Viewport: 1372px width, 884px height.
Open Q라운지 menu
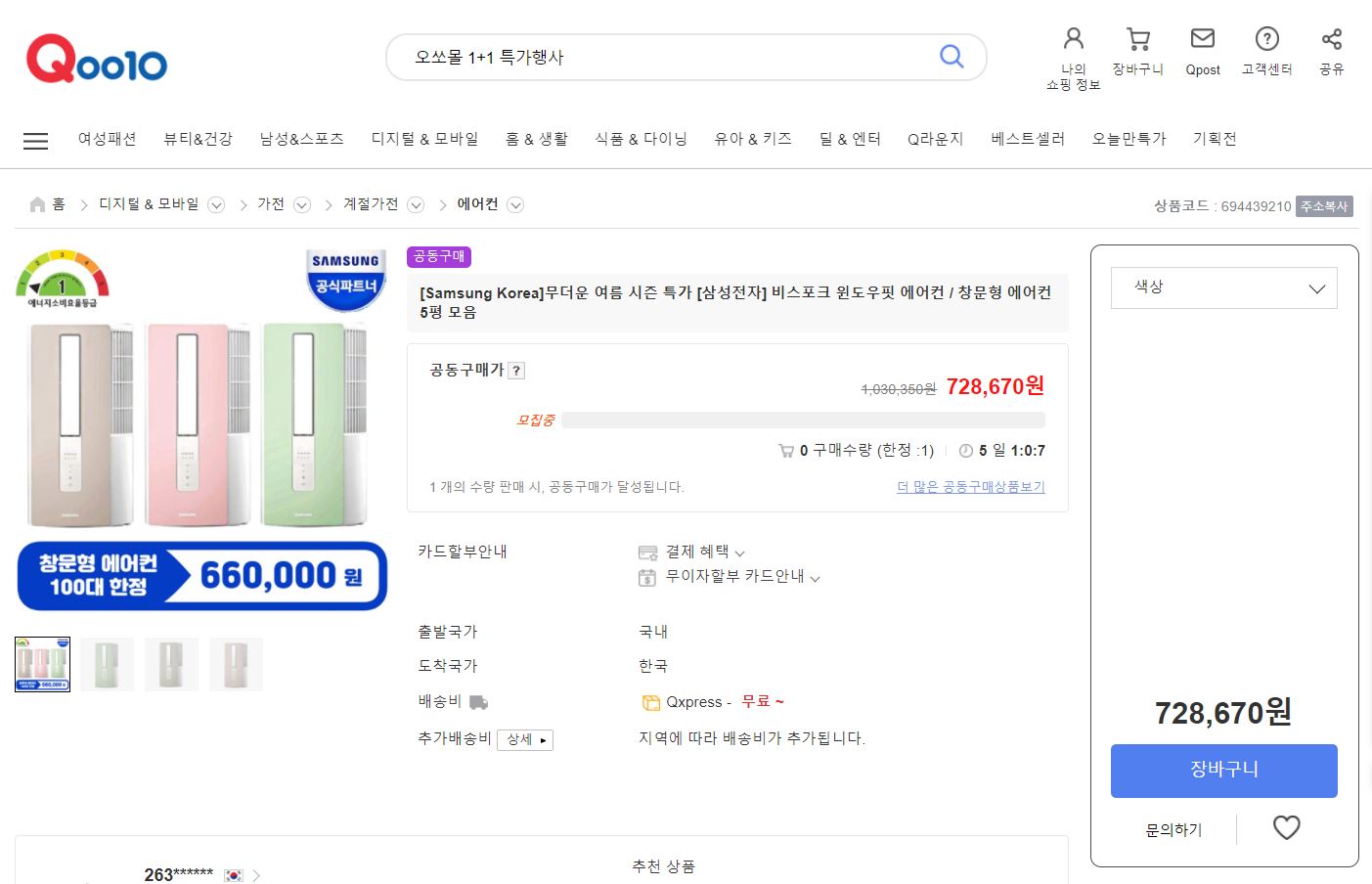click(x=935, y=139)
